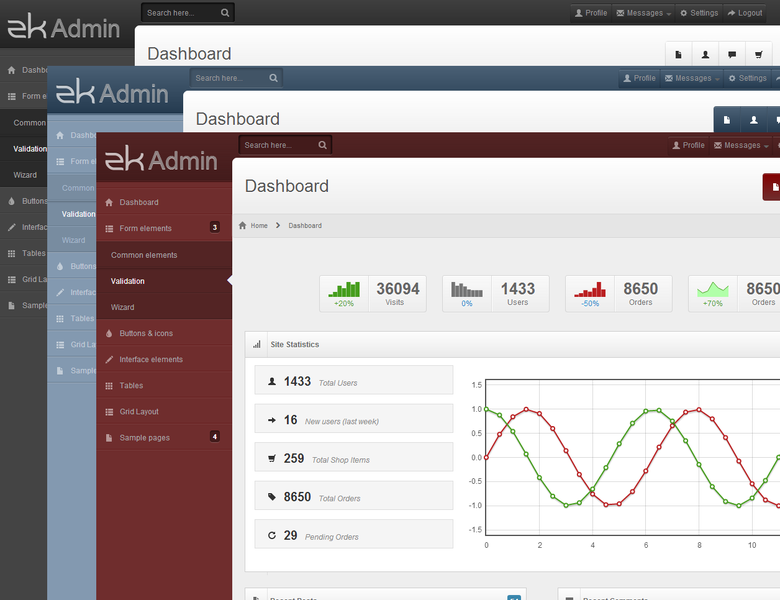Open Grid Layout in the red sidebar
Image resolution: width=780 pixels, height=600 pixels.
point(139,411)
